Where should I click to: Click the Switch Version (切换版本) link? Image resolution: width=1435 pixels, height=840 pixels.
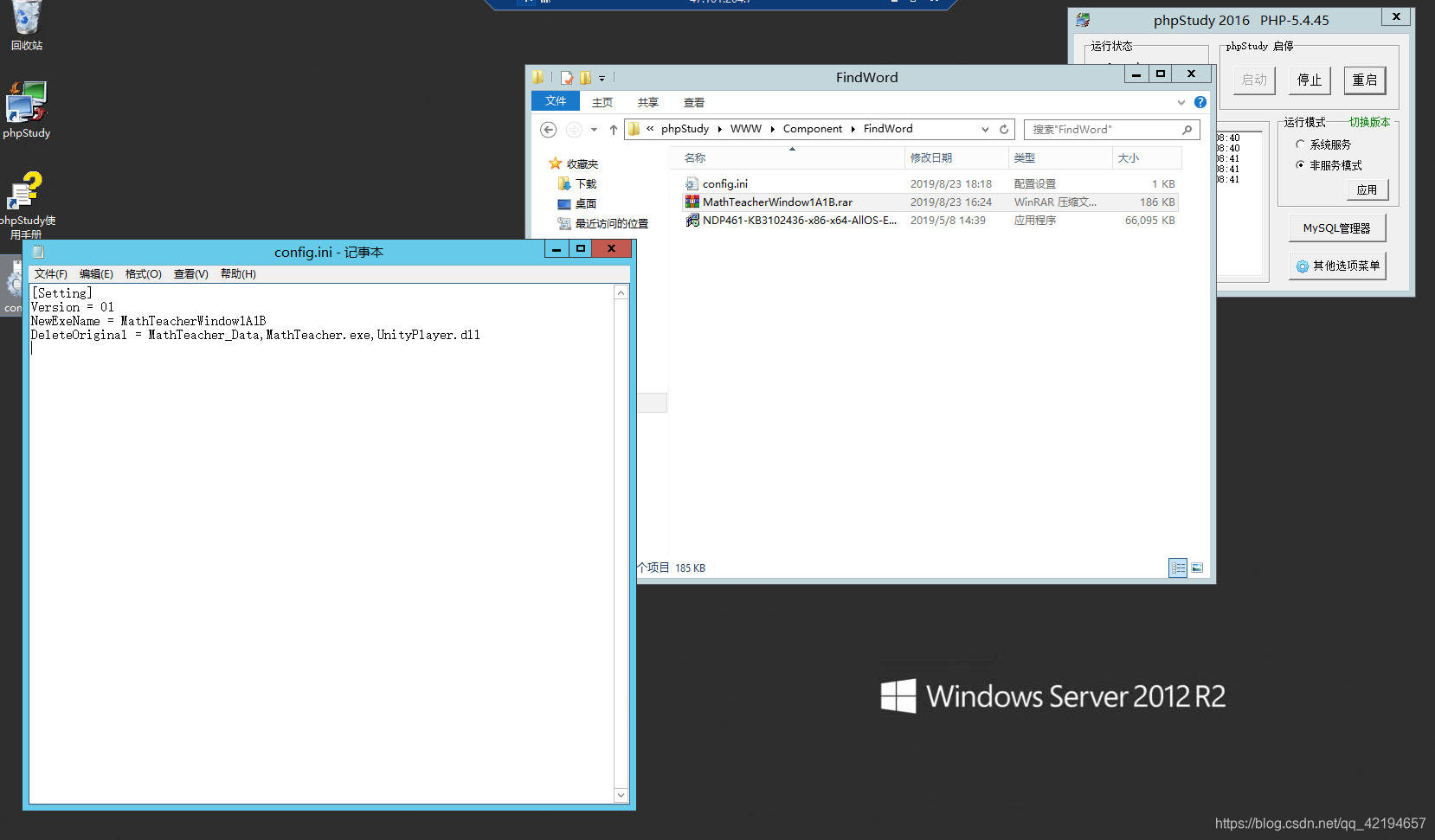point(1369,122)
